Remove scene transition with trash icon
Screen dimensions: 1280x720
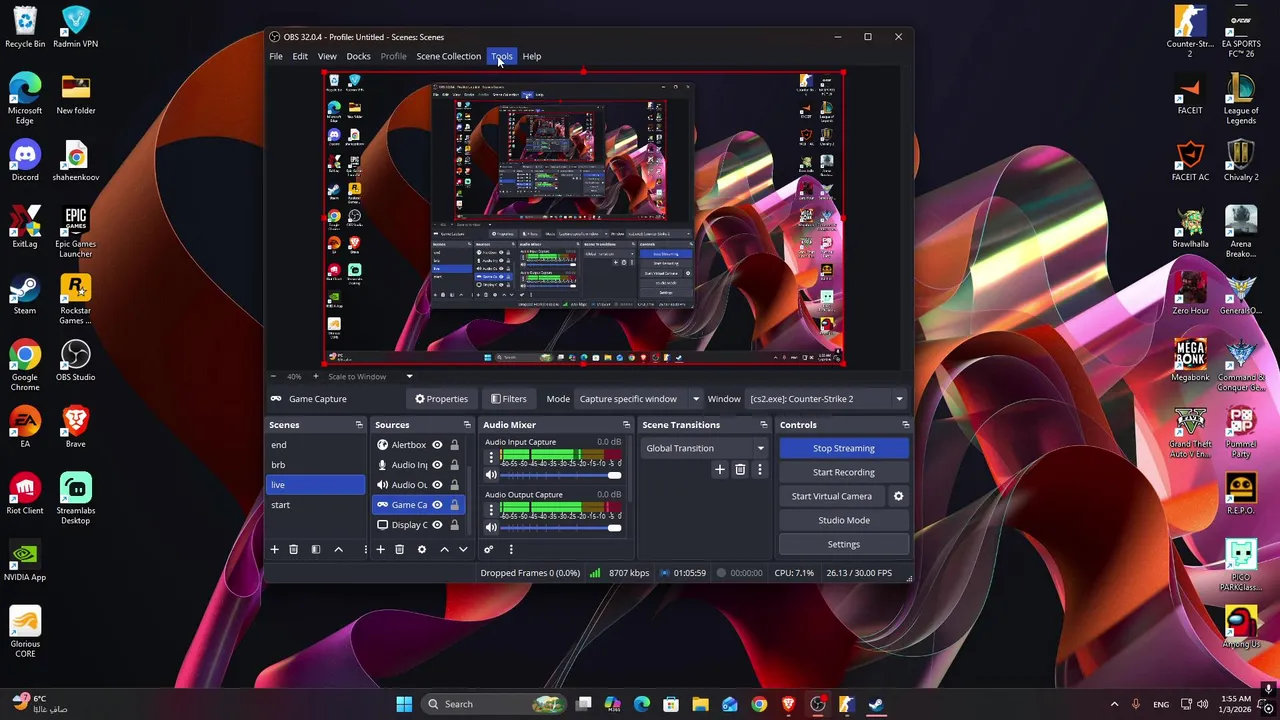coord(740,469)
